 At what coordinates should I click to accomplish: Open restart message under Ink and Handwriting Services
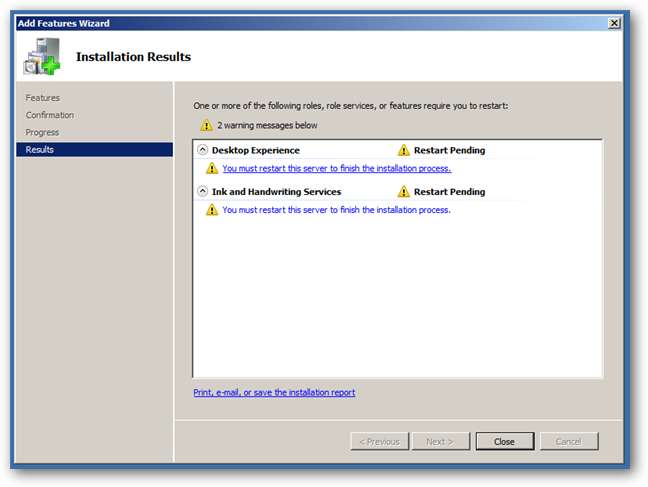click(336, 210)
